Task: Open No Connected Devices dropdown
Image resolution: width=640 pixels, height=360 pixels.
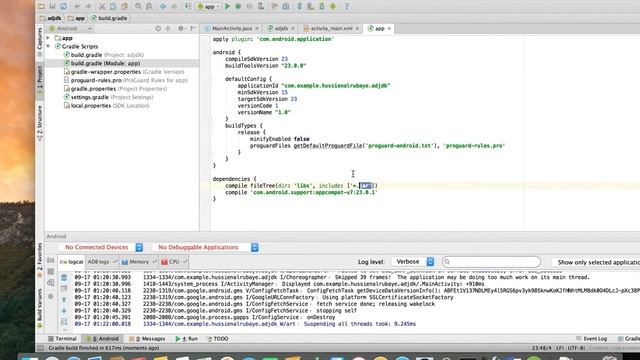Action: (101, 247)
